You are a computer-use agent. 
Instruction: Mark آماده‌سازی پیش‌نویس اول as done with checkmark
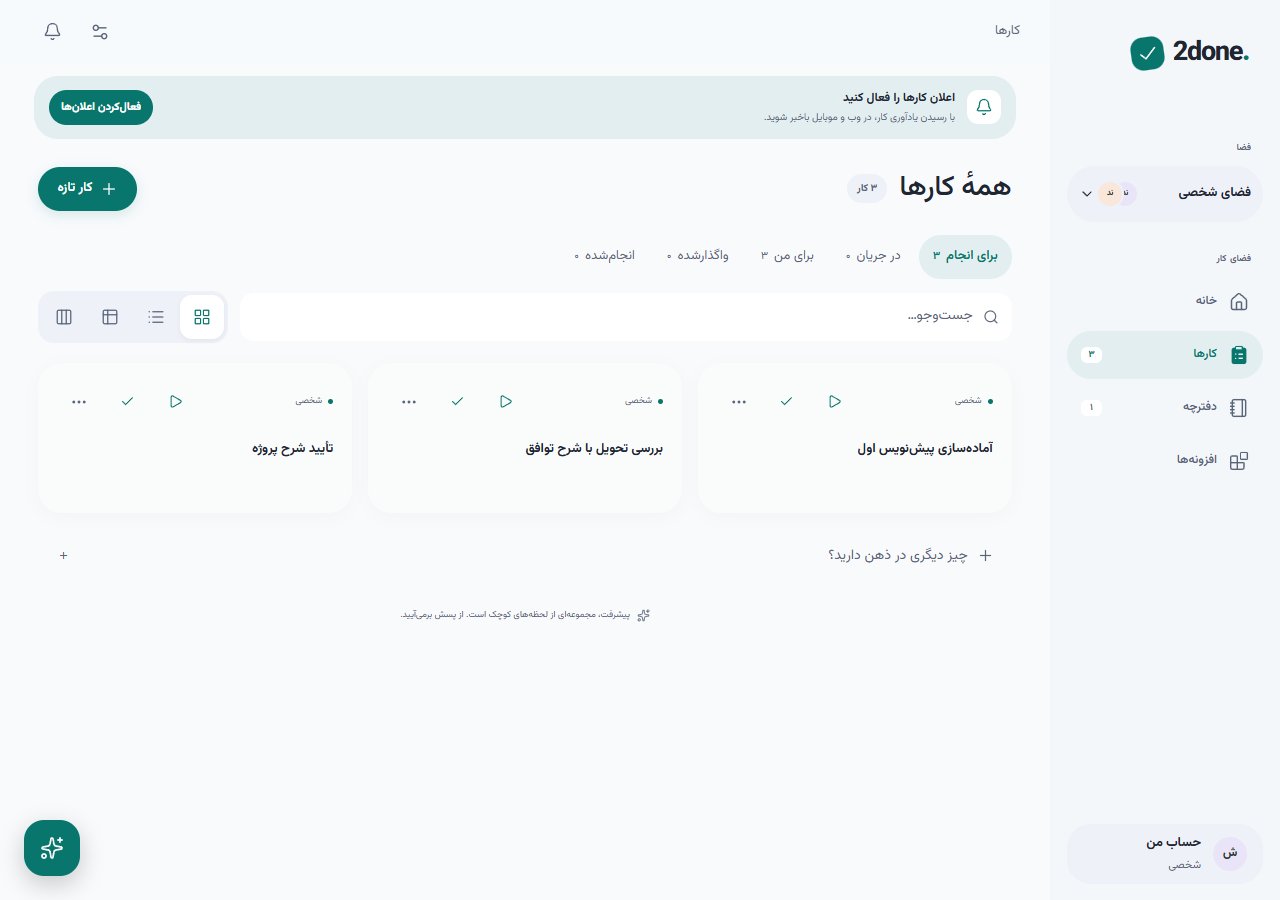(786, 401)
